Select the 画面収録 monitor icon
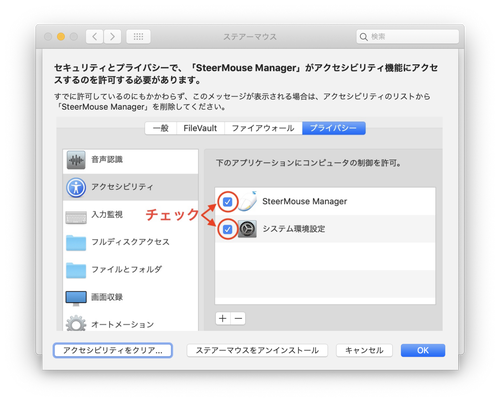 (76, 298)
